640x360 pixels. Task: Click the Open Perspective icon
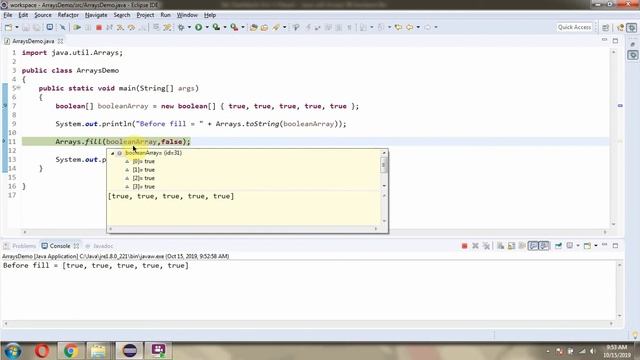point(606,27)
